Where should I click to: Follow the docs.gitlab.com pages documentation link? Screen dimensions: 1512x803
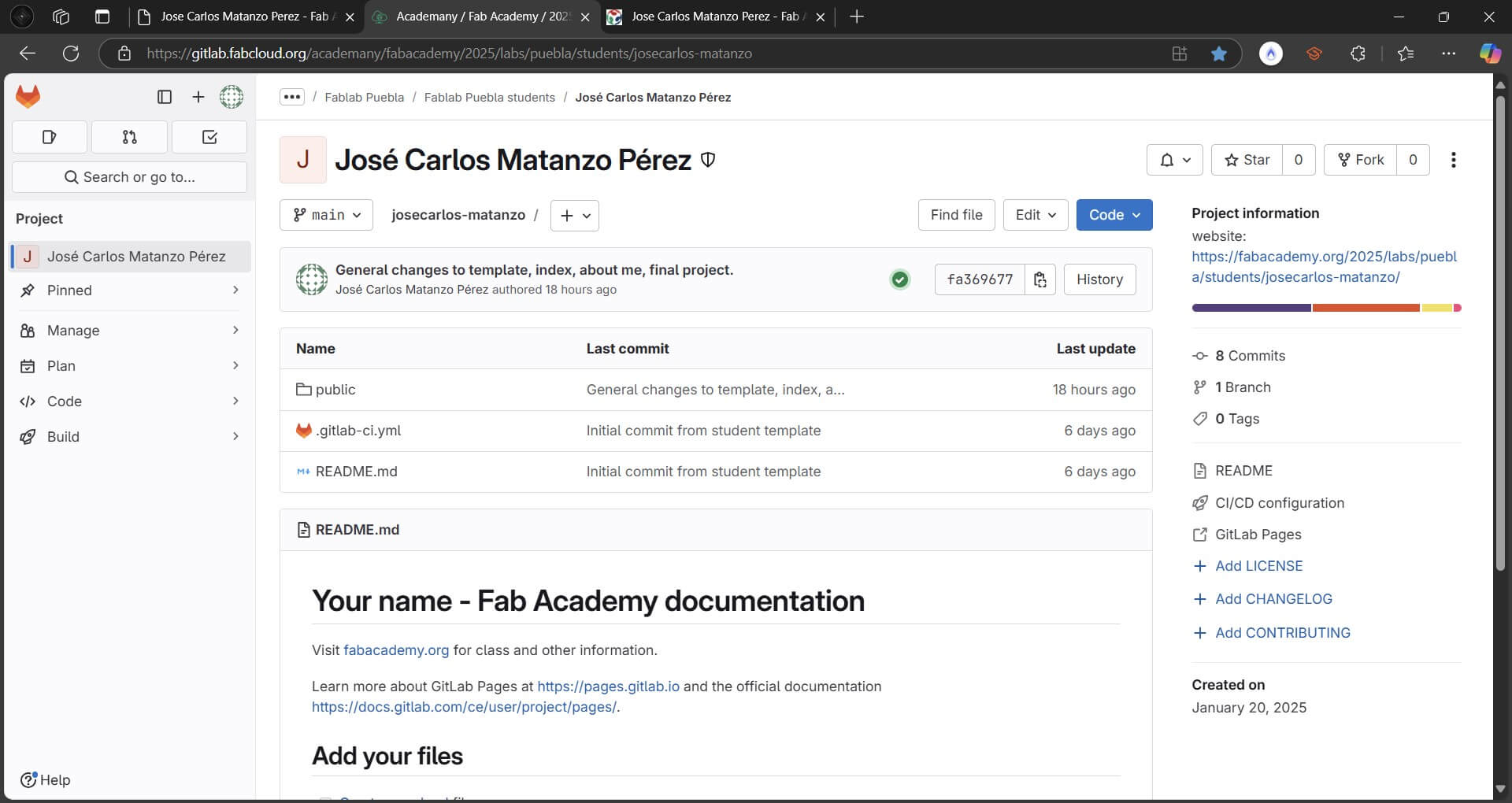pyautogui.click(x=464, y=707)
